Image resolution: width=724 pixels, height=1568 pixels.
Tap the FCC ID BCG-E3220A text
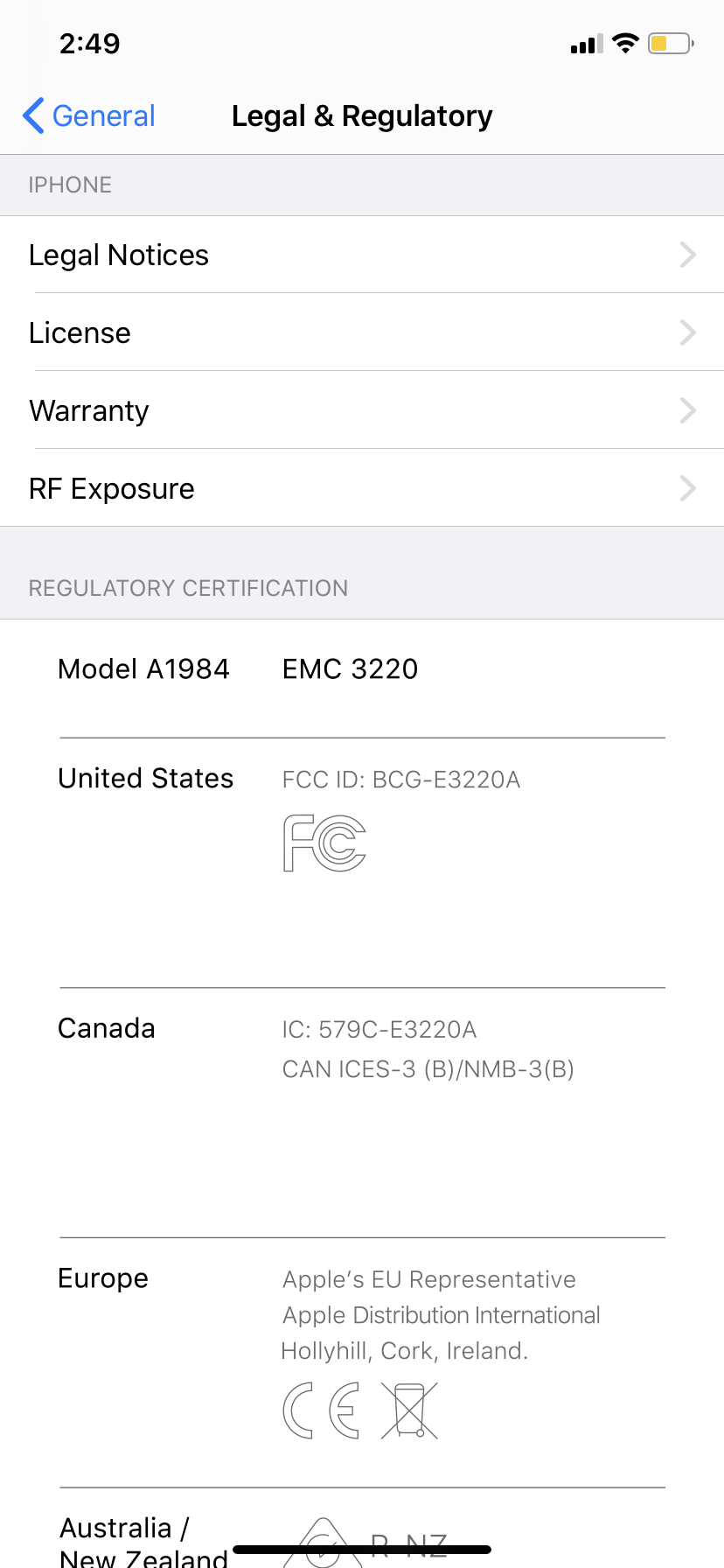click(x=401, y=780)
